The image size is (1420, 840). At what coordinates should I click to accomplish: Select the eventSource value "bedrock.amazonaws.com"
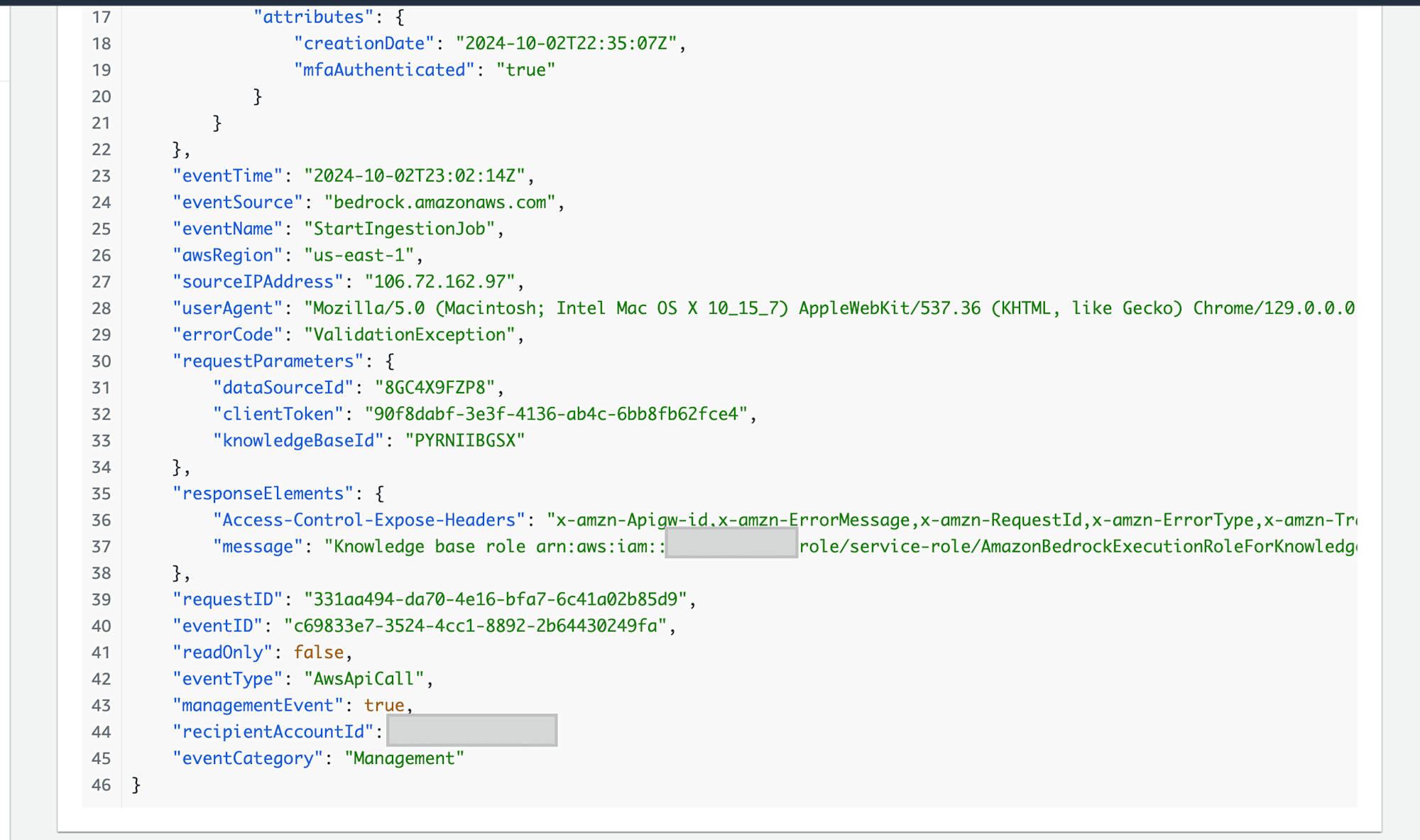440,202
